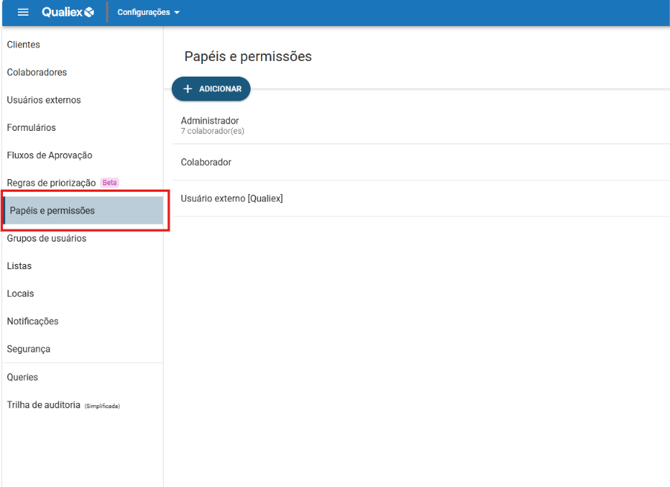
Task: Open Clientes in the sidebar
Action: tap(24, 45)
